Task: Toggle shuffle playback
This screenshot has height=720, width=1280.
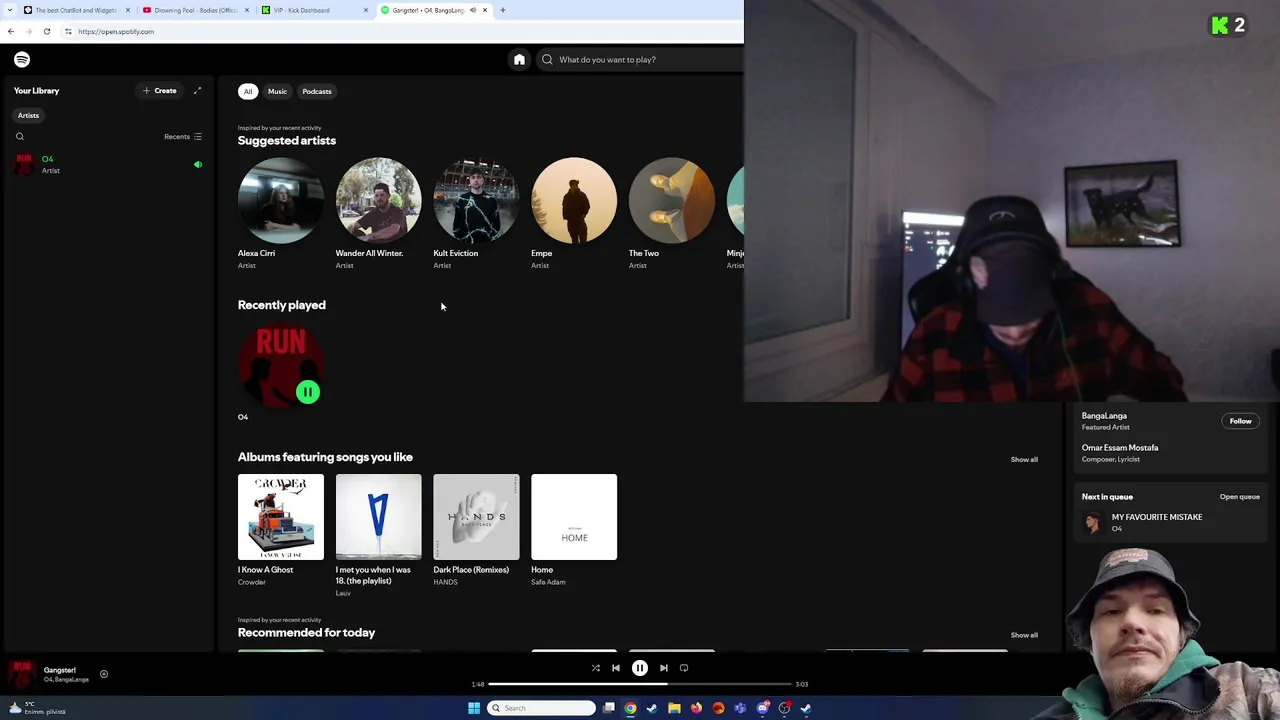Action: click(x=595, y=668)
